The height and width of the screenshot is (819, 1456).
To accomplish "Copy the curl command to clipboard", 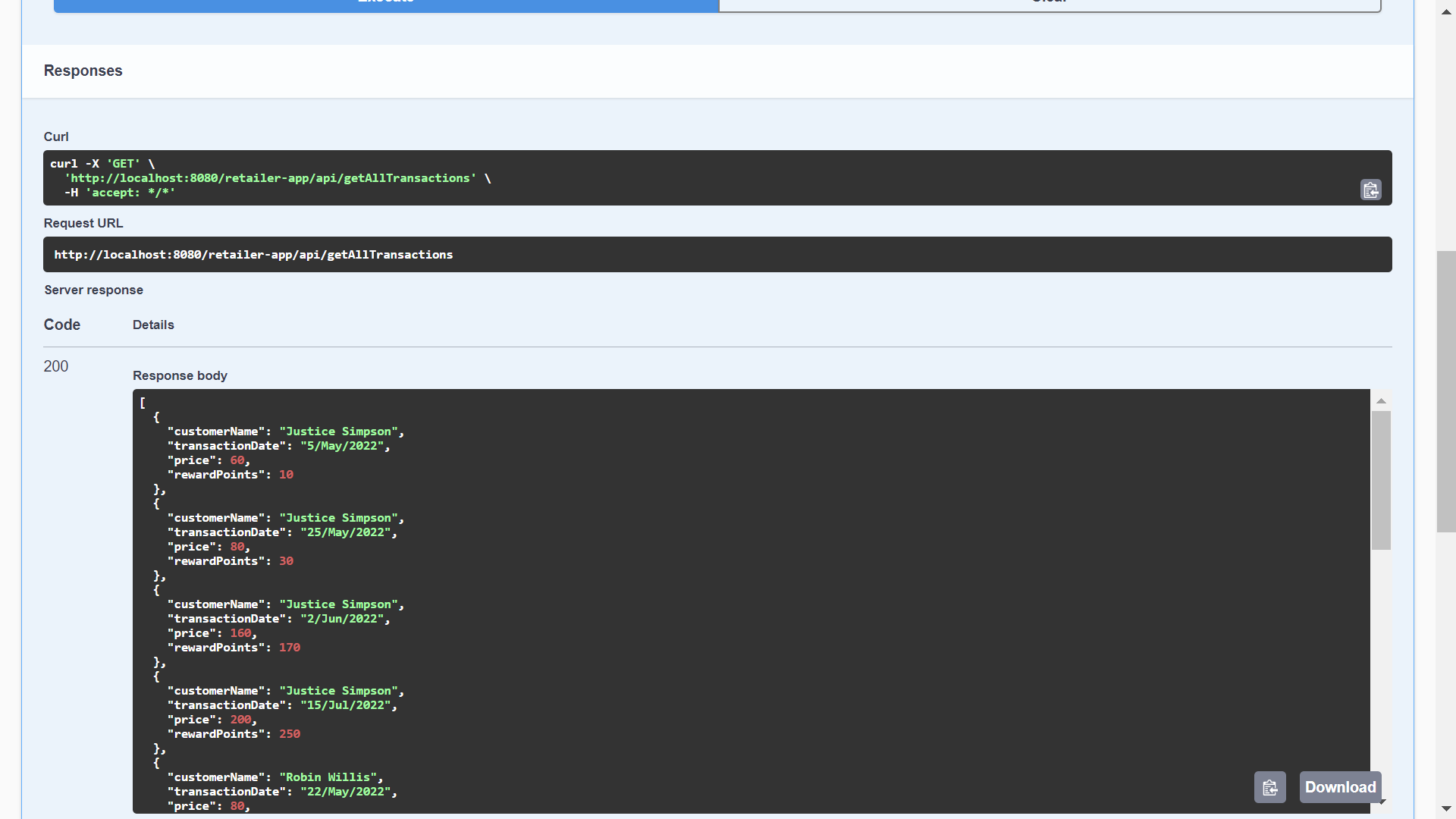I will (x=1370, y=190).
